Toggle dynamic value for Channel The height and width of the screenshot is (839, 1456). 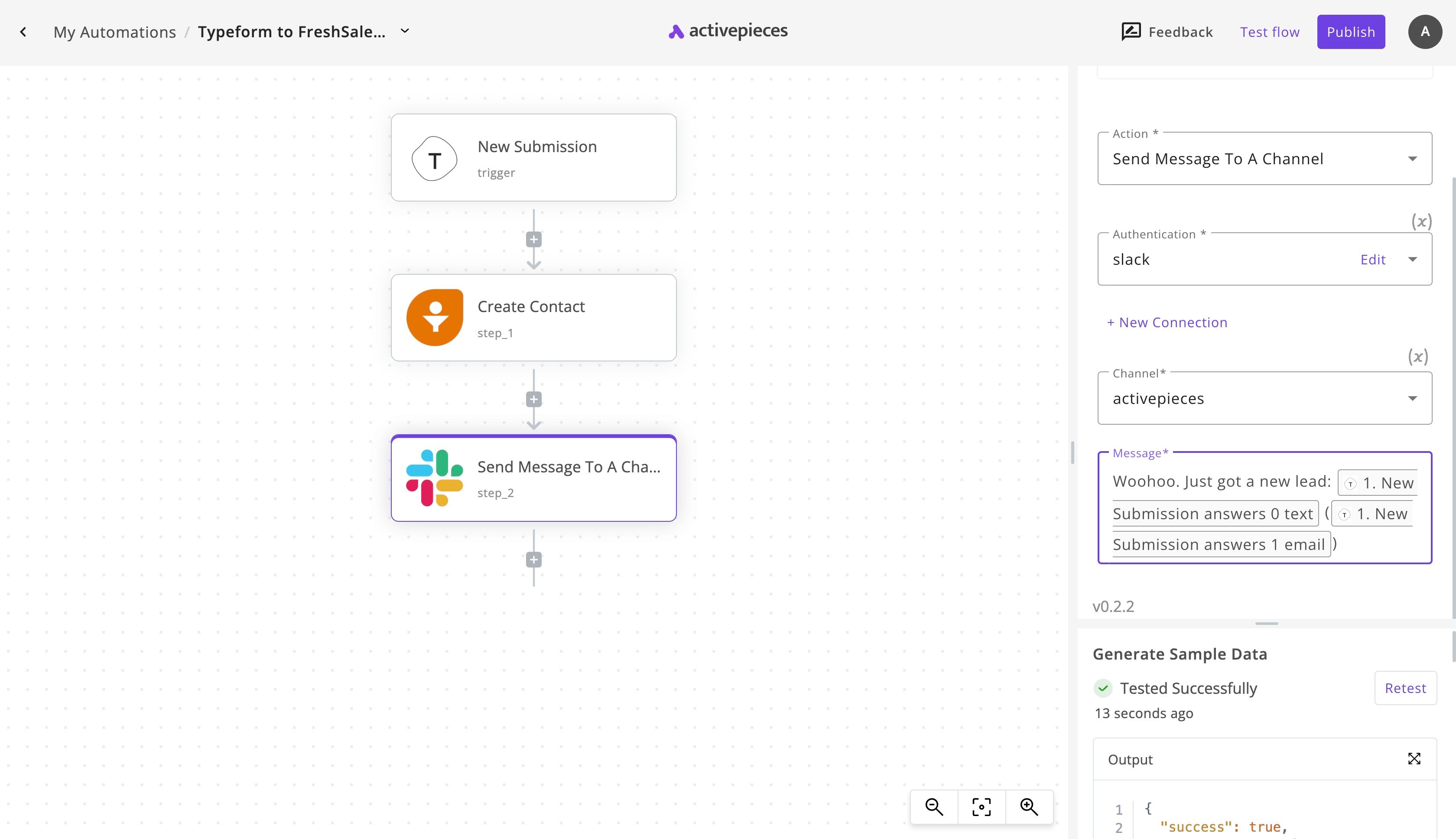[x=1418, y=357]
